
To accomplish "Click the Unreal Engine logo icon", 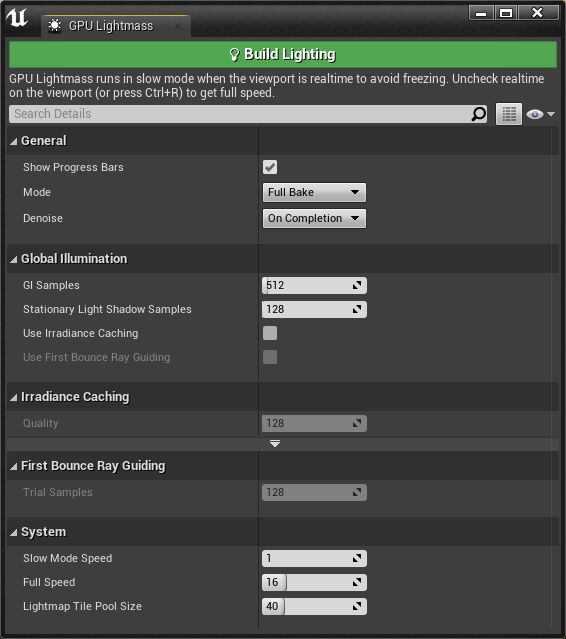I will [17, 18].
